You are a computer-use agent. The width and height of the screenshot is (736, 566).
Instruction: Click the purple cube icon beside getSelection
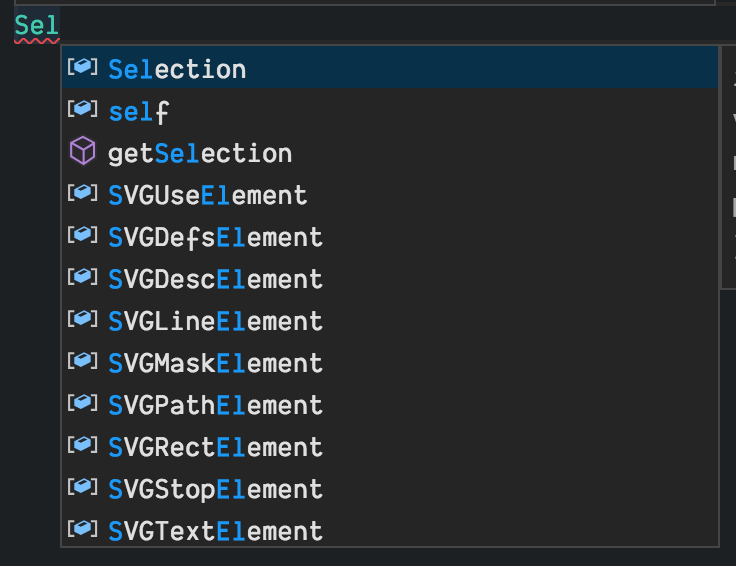(x=82, y=152)
